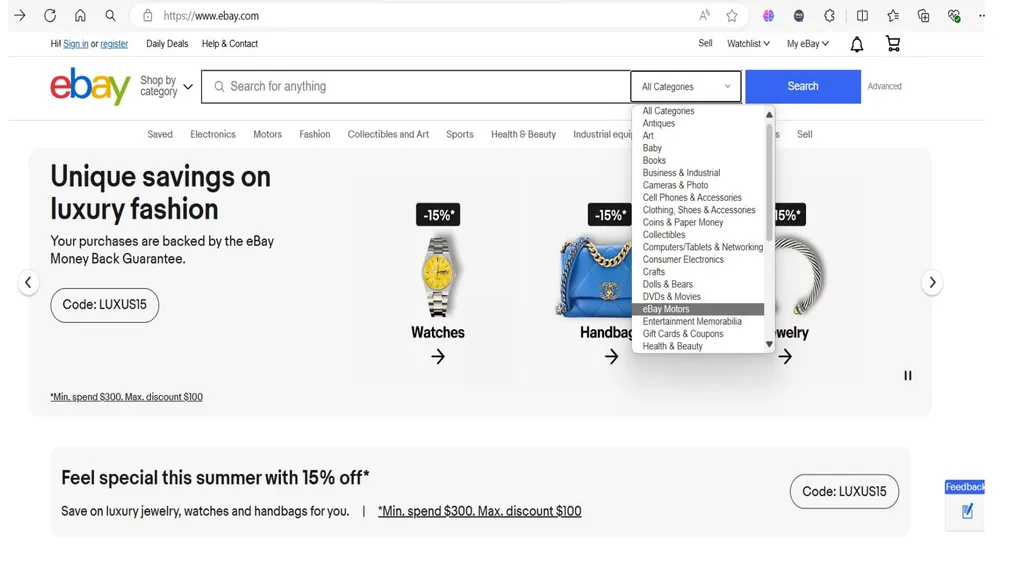Viewport: 1024px width, 575px height.
Task: Click the browser forward arrow
Action: click(20, 16)
